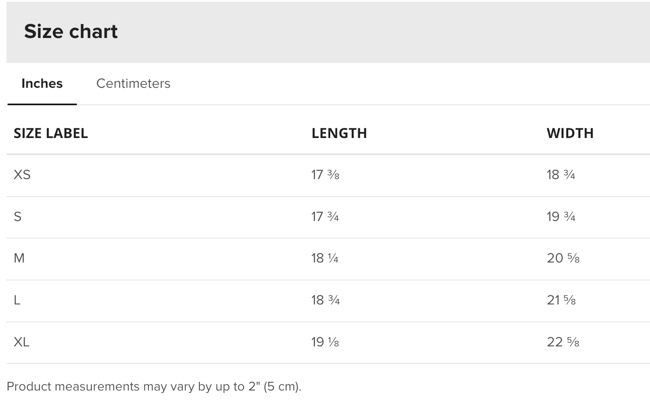Select the S size label
The width and height of the screenshot is (650, 415).
[x=18, y=217]
